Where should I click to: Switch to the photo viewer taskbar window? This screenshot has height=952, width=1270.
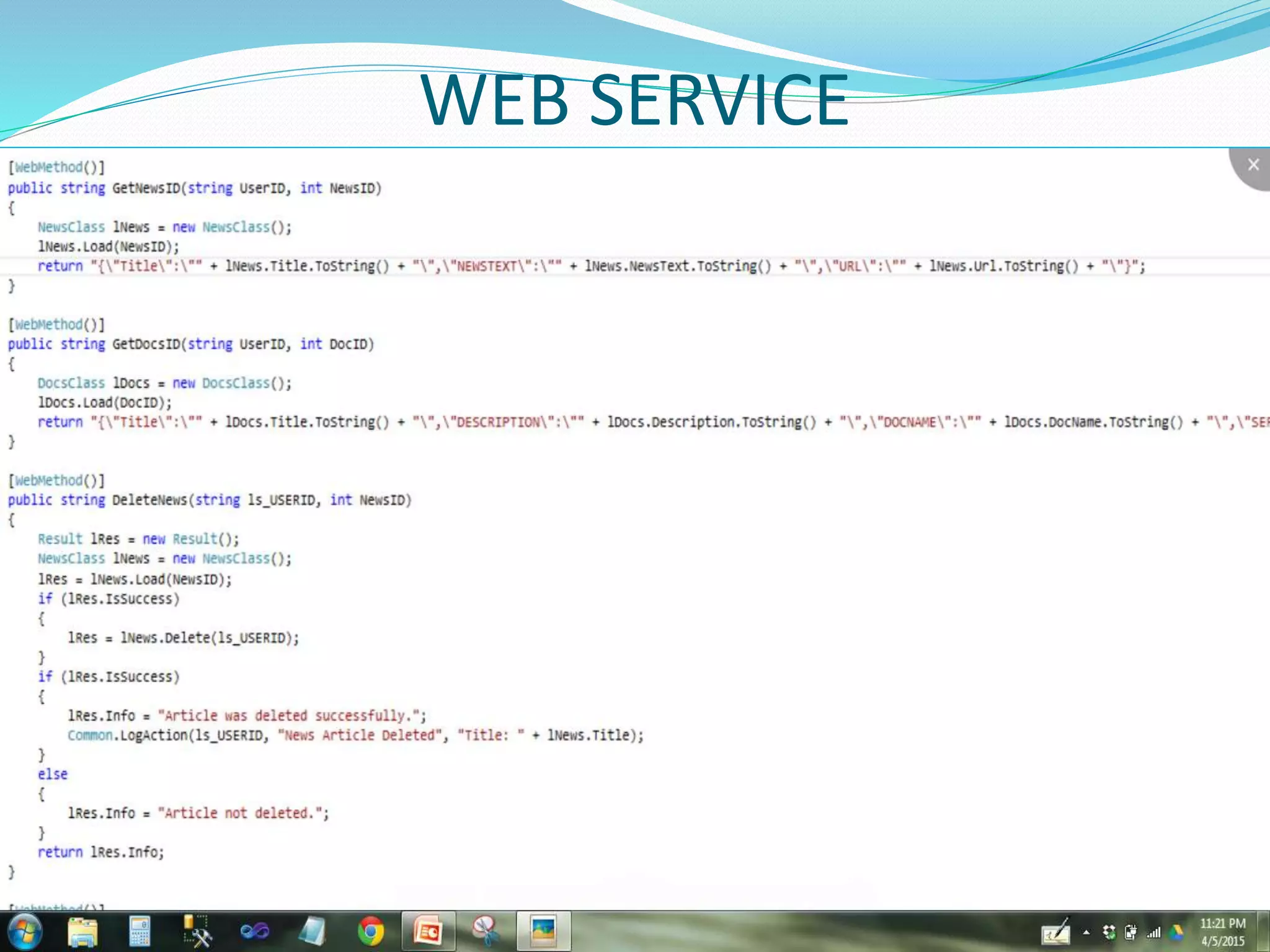[x=543, y=932]
